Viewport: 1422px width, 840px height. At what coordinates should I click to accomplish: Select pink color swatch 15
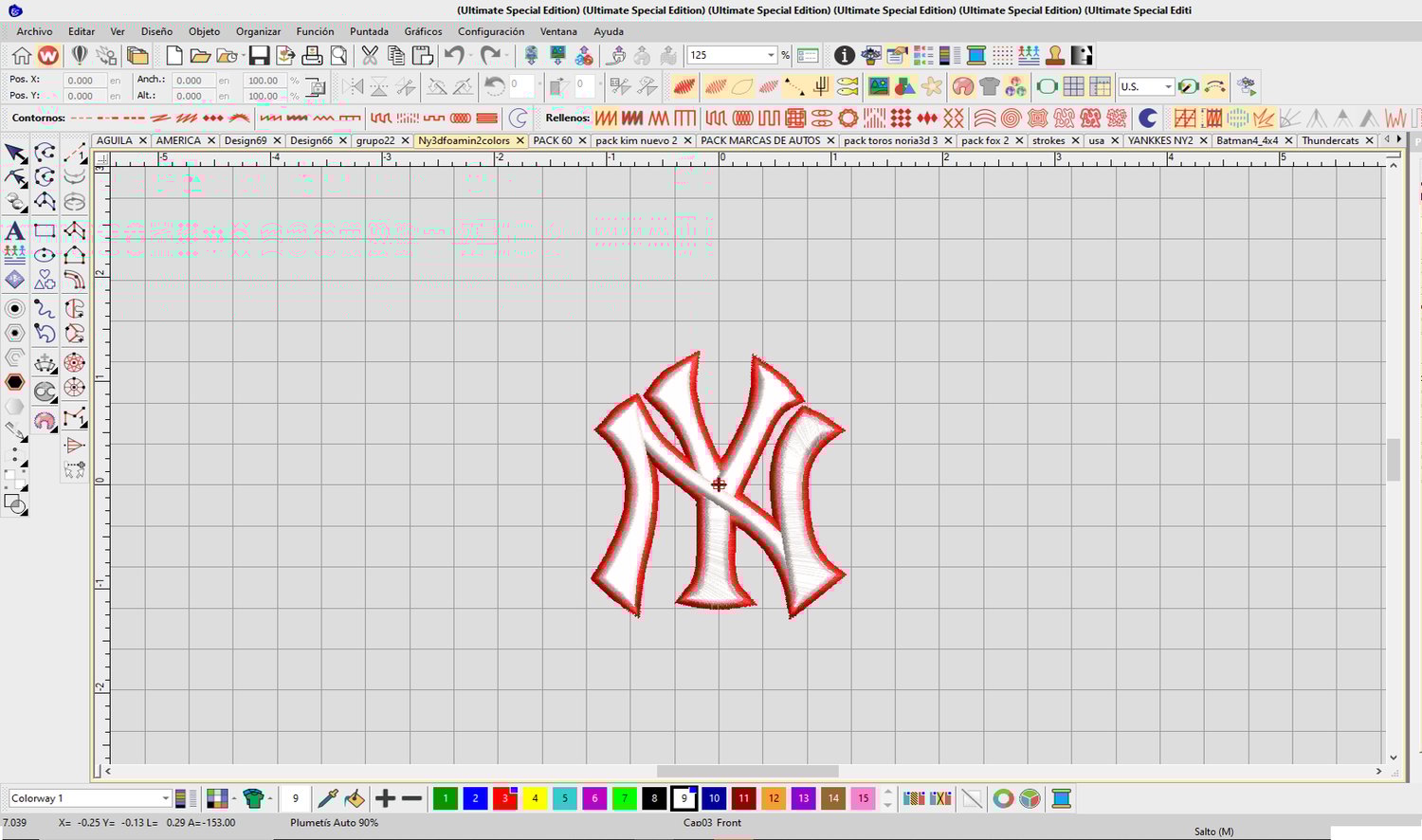click(863, 798)
